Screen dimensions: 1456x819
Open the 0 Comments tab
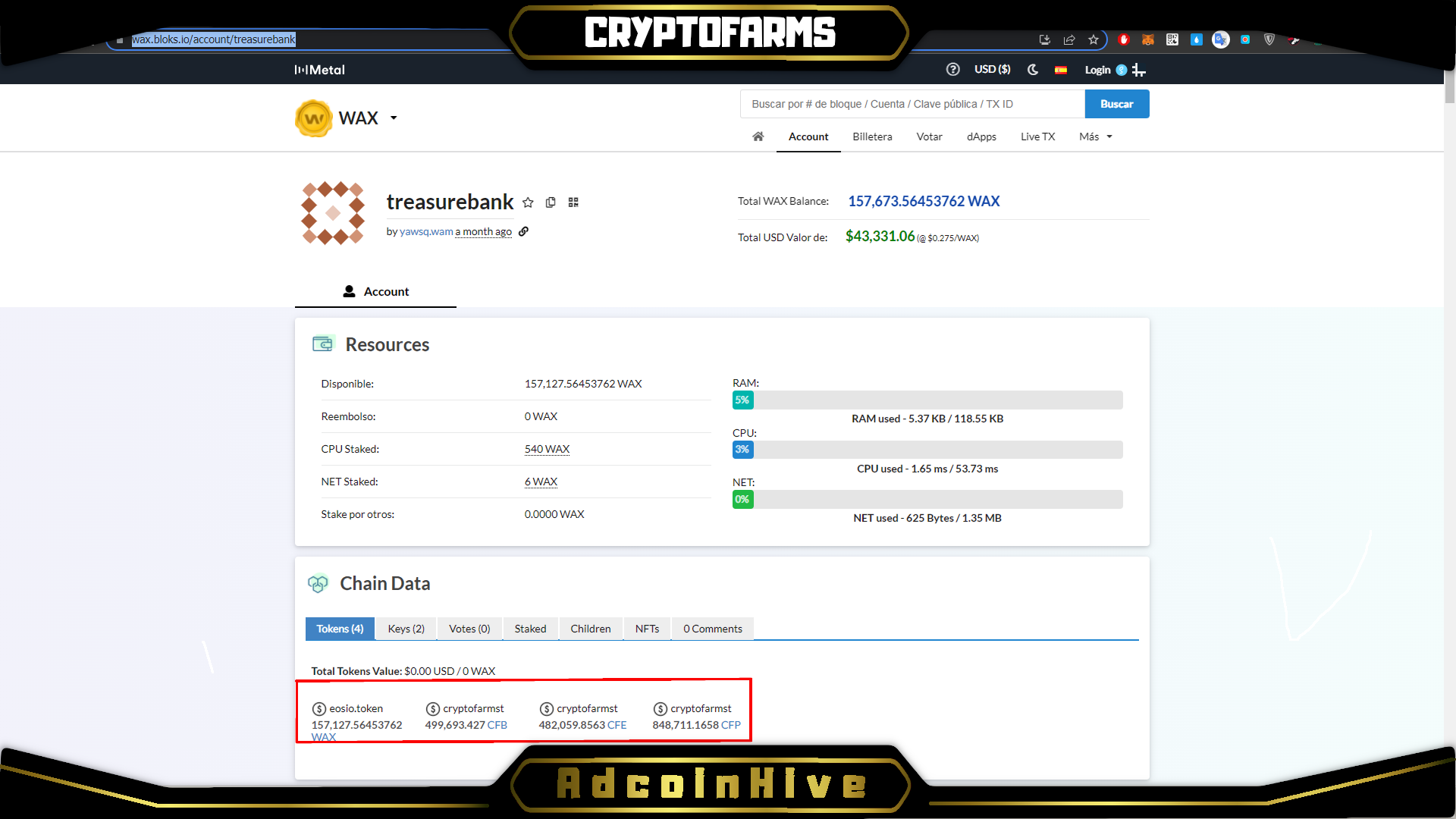point(713,629)
